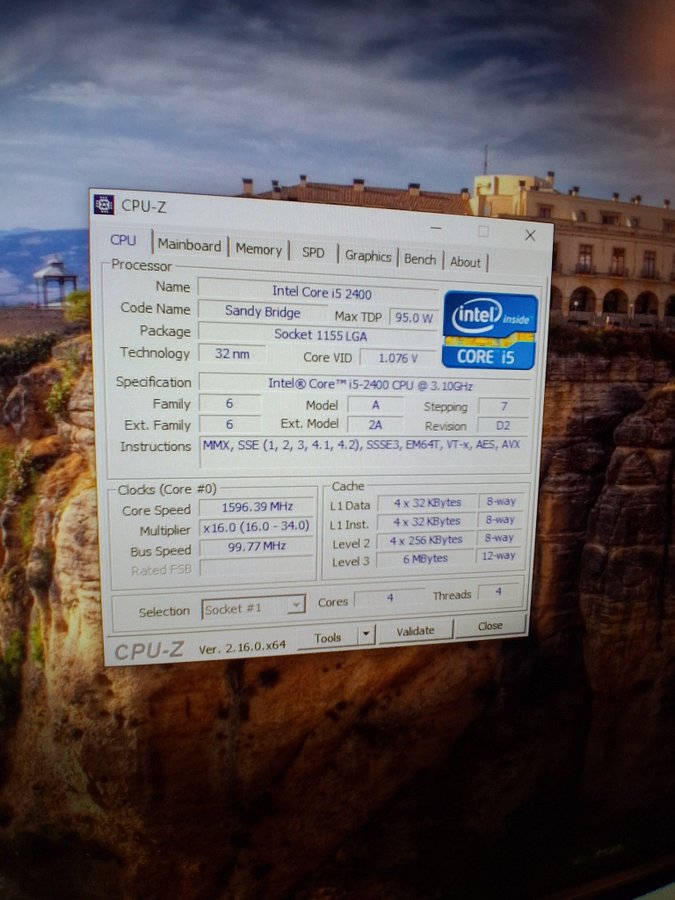Viewport: 675px width, 900px height.
Task: Switch to the Mainboard tab
Action: (189, 246)
